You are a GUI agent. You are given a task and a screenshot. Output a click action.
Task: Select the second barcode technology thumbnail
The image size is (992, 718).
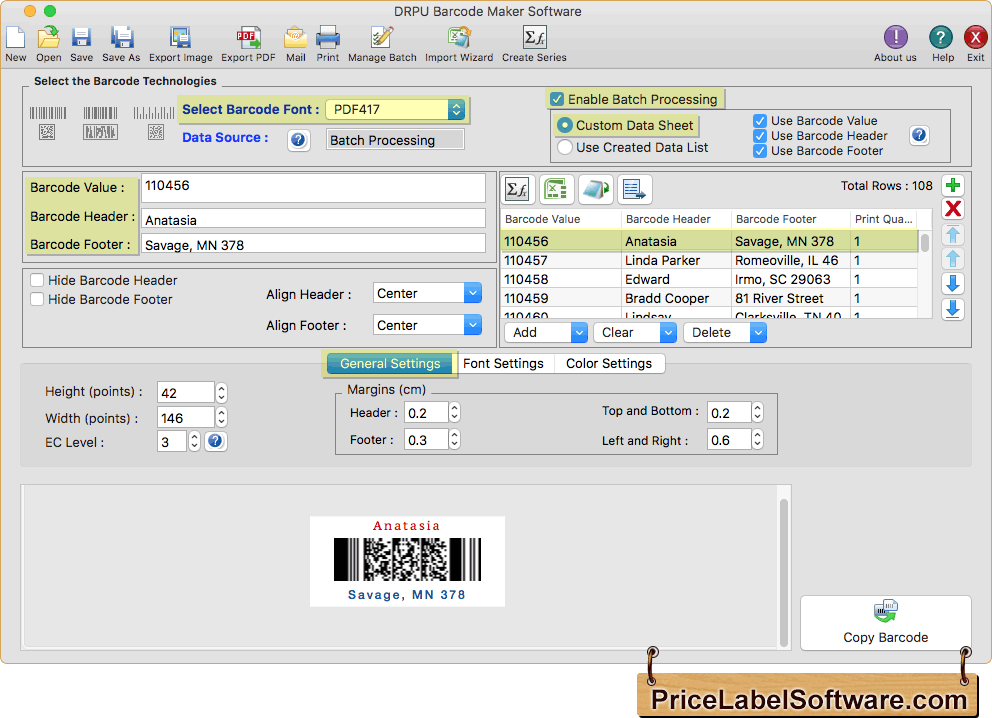coord(101,123)
